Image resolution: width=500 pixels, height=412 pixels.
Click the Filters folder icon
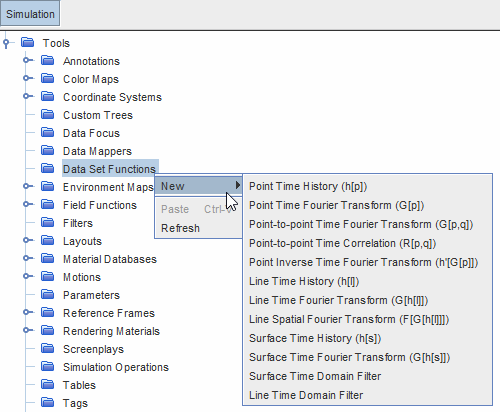pyautogui.click(x=48, y=222)
